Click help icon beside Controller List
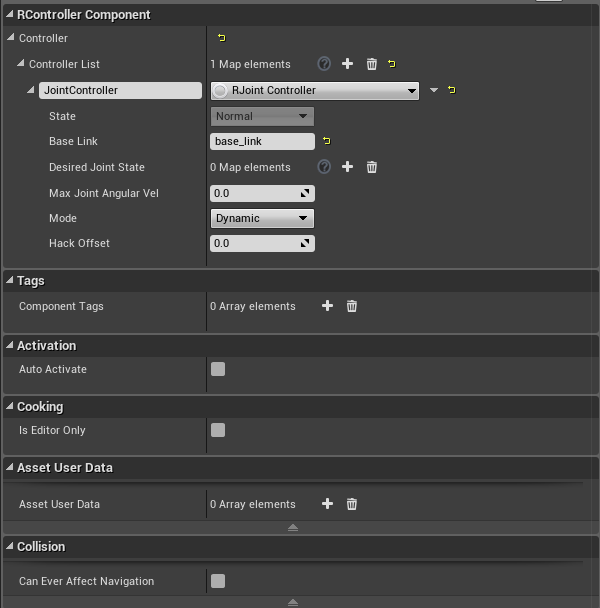 [x=324, y=64]
